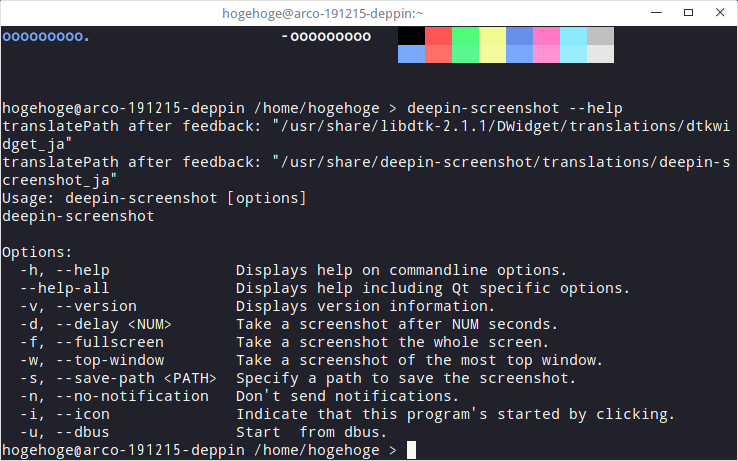Click the yellow color block in top row
Image resolution: width=738 pixels, height=461 pixels.
(492, 36)
